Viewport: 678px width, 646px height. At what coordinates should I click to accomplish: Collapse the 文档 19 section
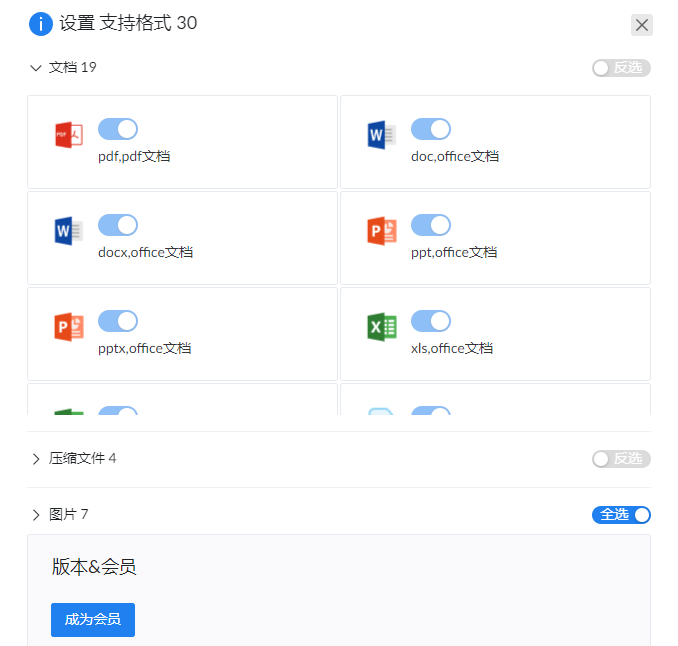coord(36,68)
